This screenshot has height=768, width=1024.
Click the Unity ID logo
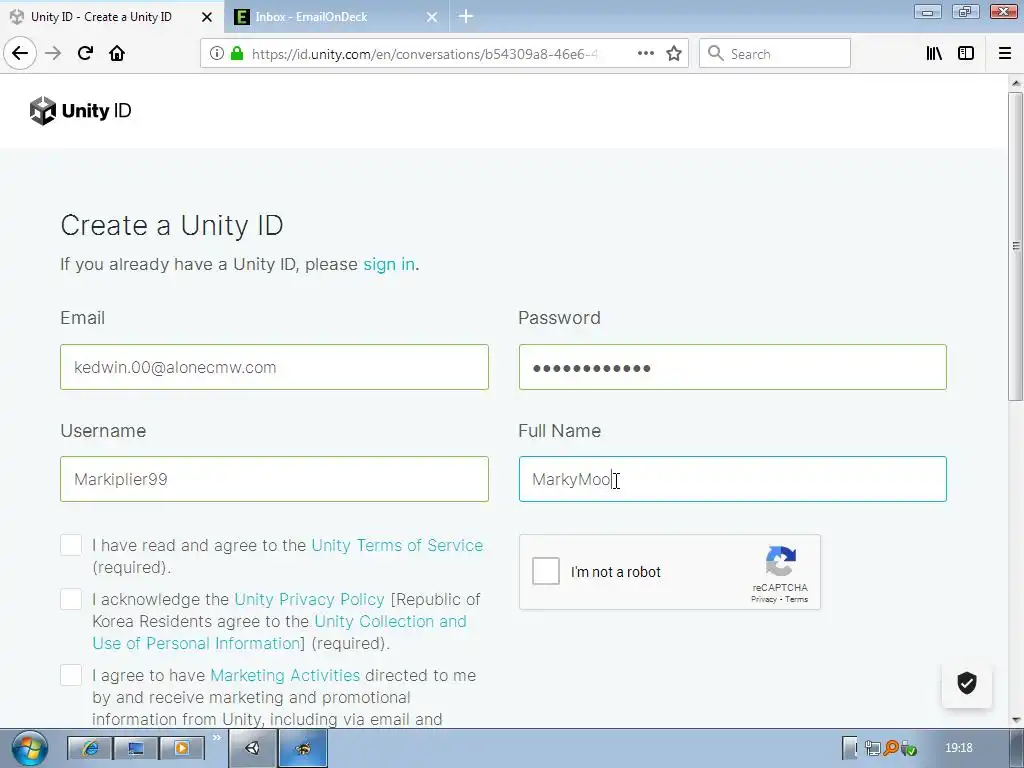80,111
